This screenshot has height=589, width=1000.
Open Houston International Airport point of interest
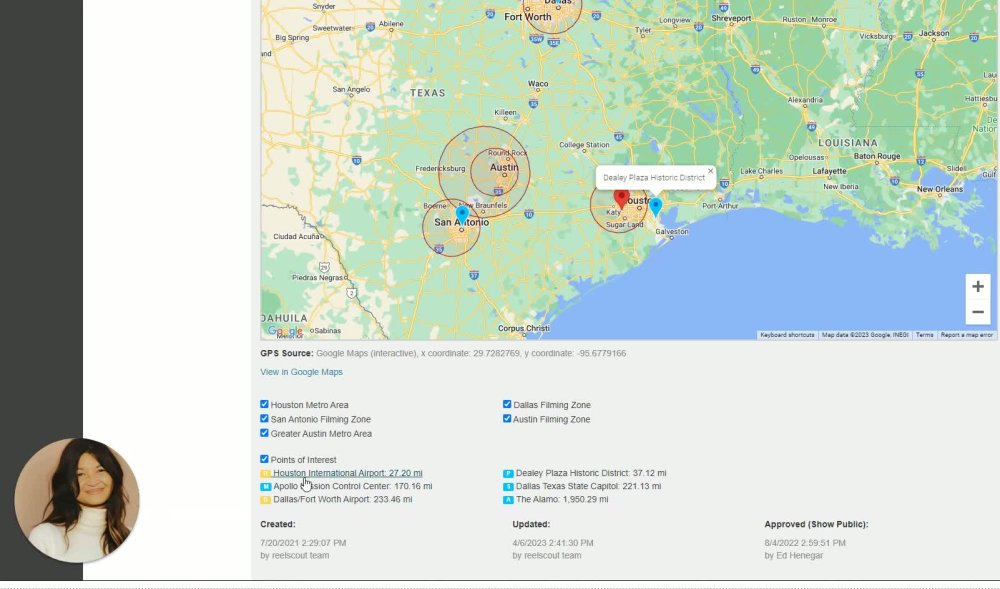348,473
